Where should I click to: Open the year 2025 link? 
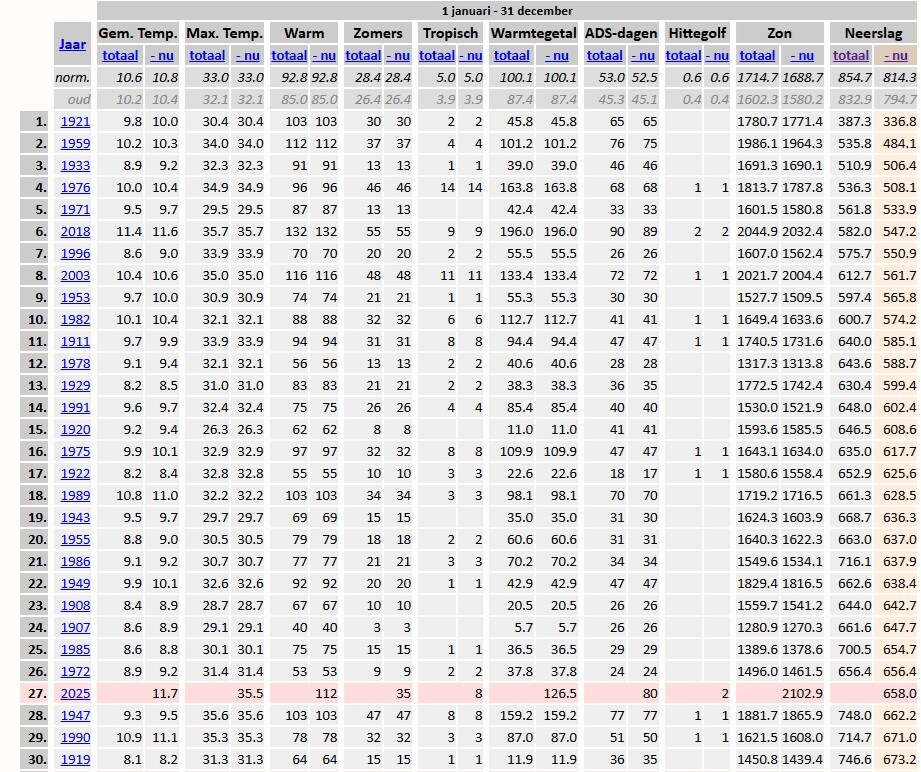coord(75,694)
